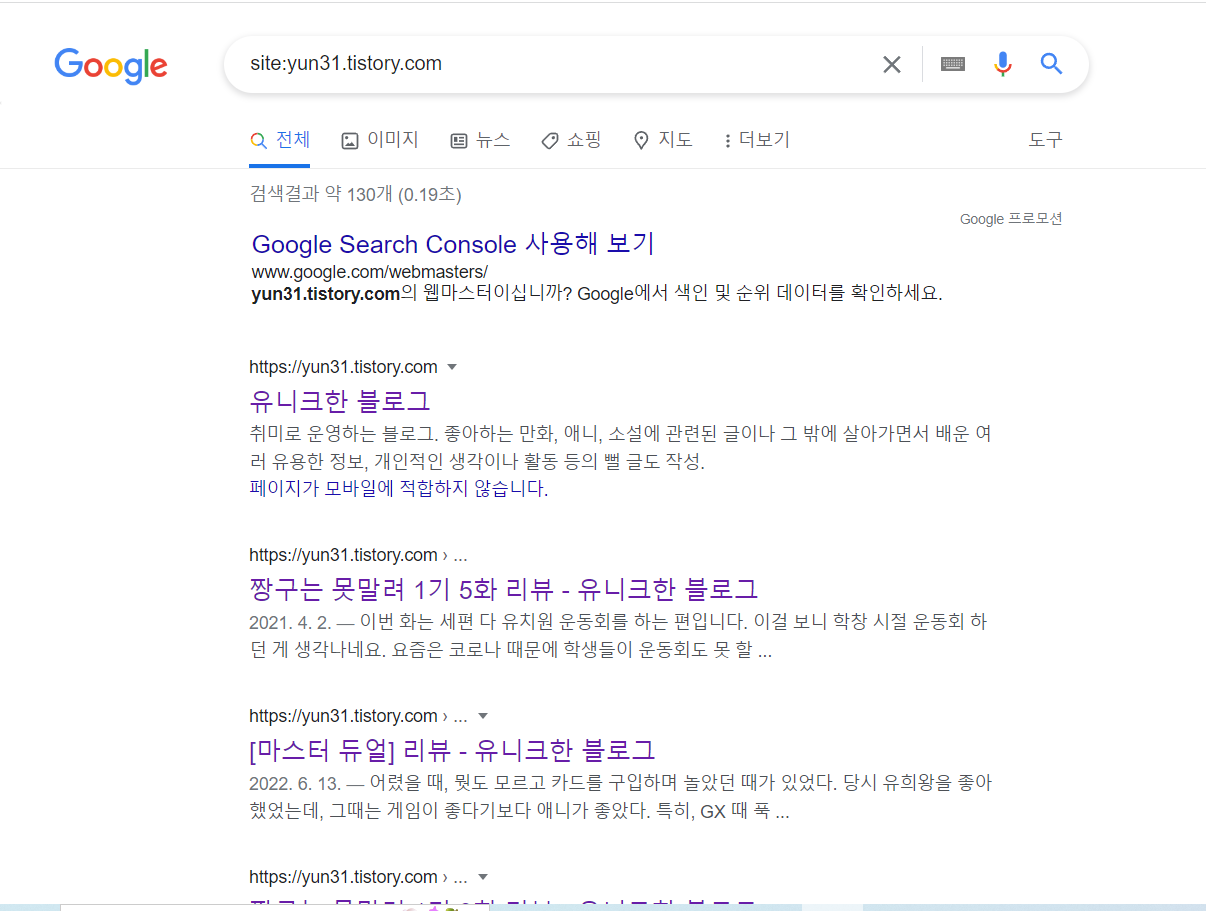Click 취미로 운영하는 블로그 description snippet
Viewport: 1206px width, 911px height.
pos(620,448)
